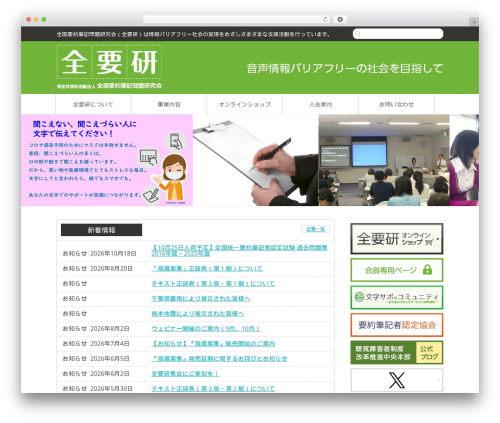Image resolution: width=500 pixels, height=423 pixels.
Task: Click the smartphone icon on pink banner
Action: coord(176,141)
